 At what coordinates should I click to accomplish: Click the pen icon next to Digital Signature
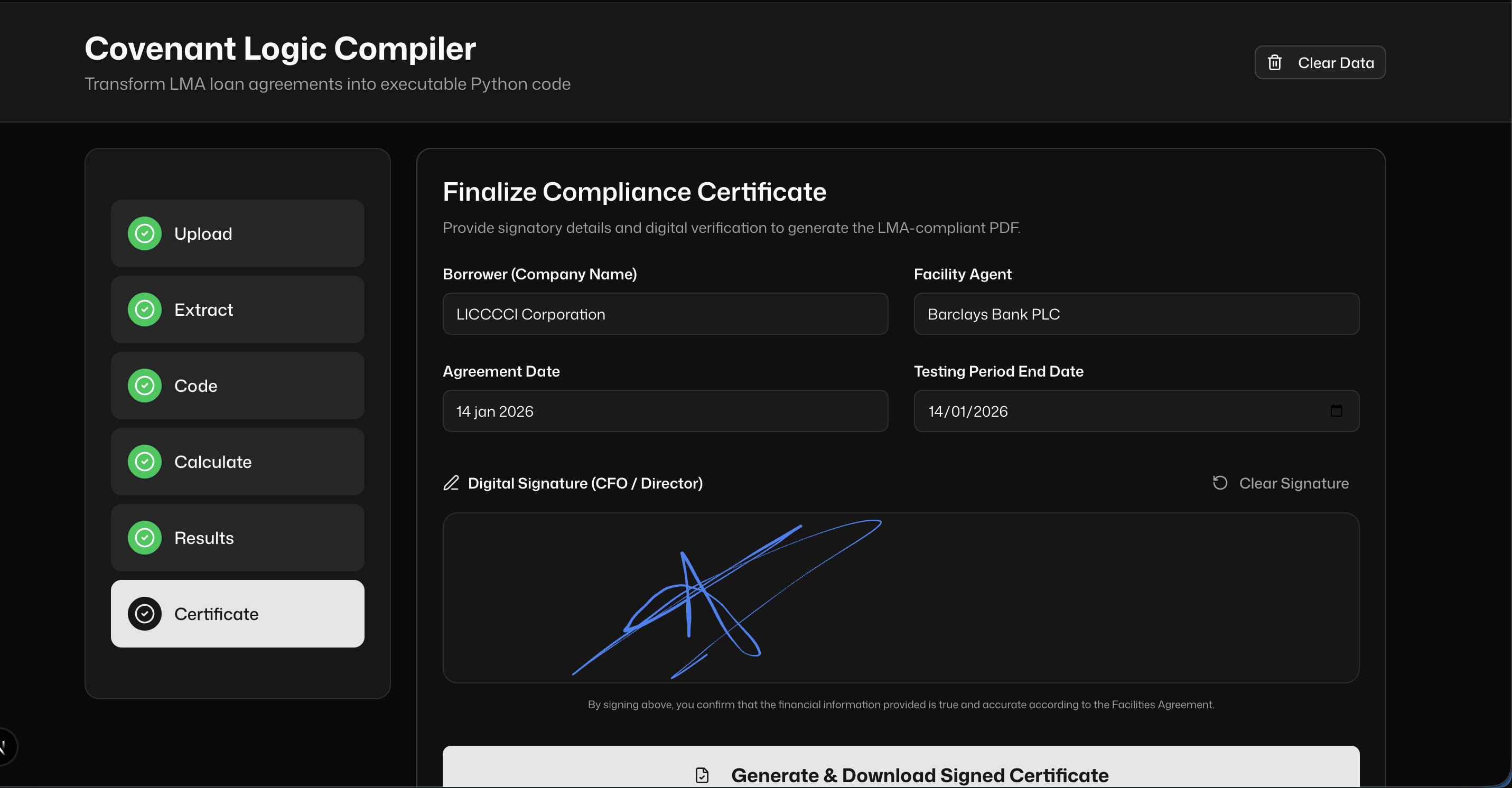pos(451,483)
